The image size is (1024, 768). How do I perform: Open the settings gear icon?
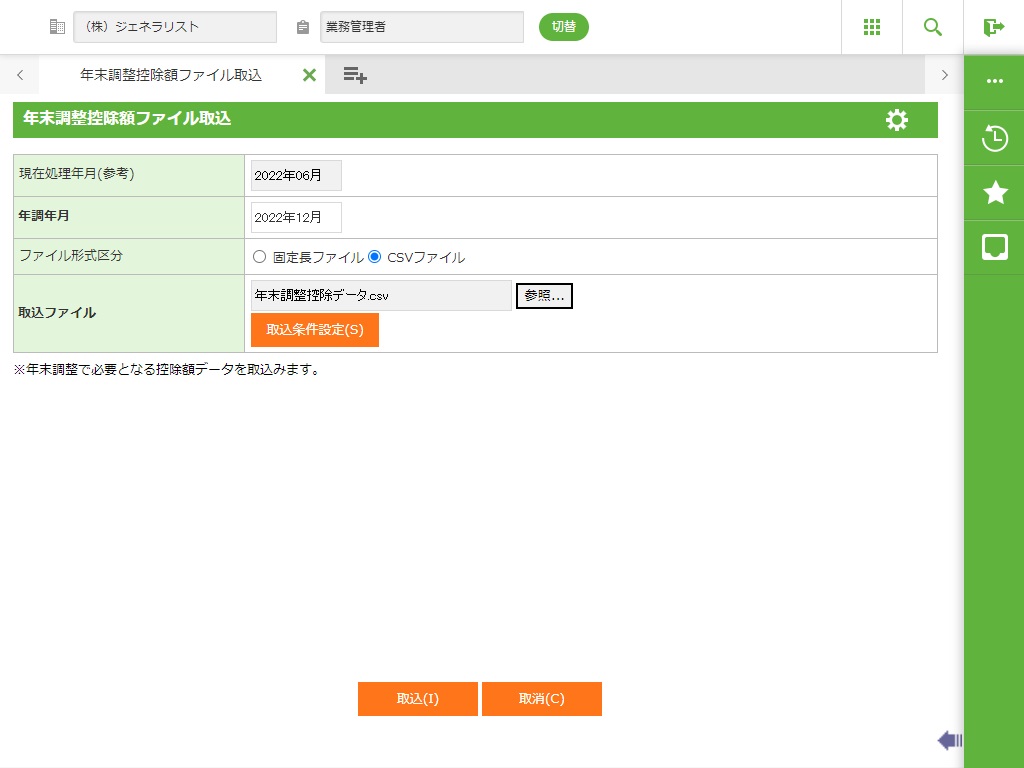click(897, 120)
